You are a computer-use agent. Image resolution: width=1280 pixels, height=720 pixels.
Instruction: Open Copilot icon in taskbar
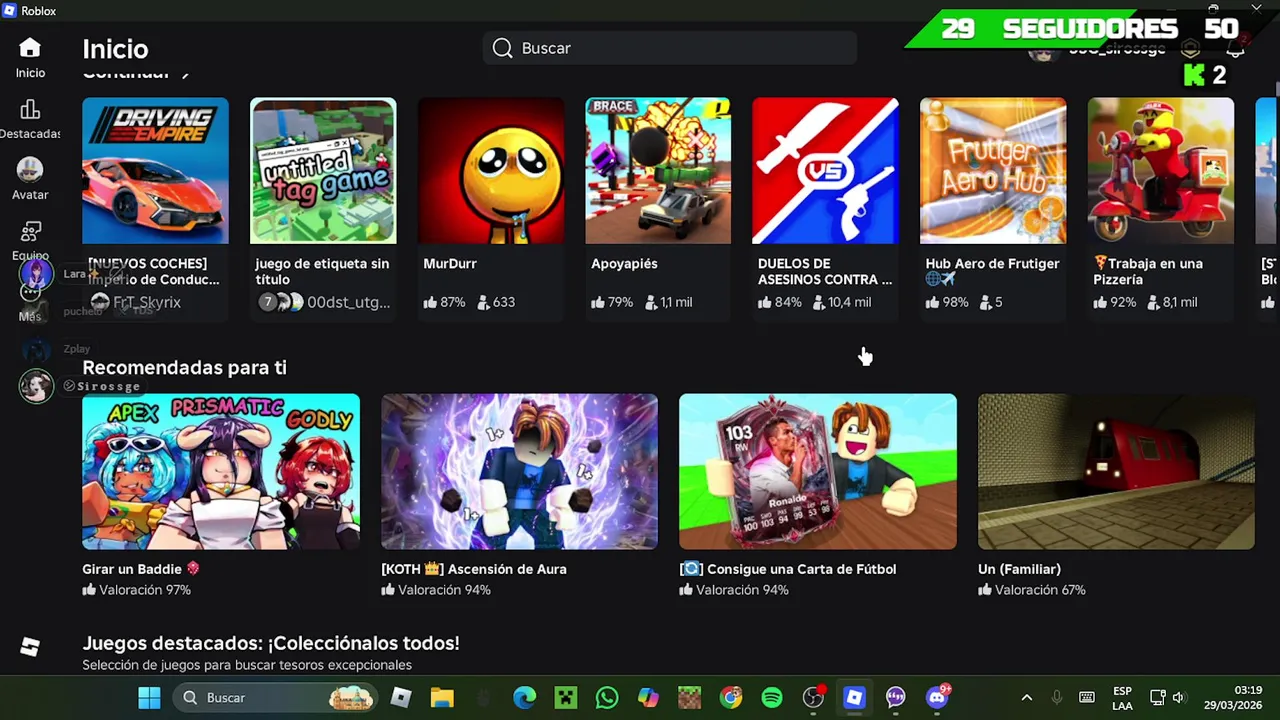click(x=649, y=698)
